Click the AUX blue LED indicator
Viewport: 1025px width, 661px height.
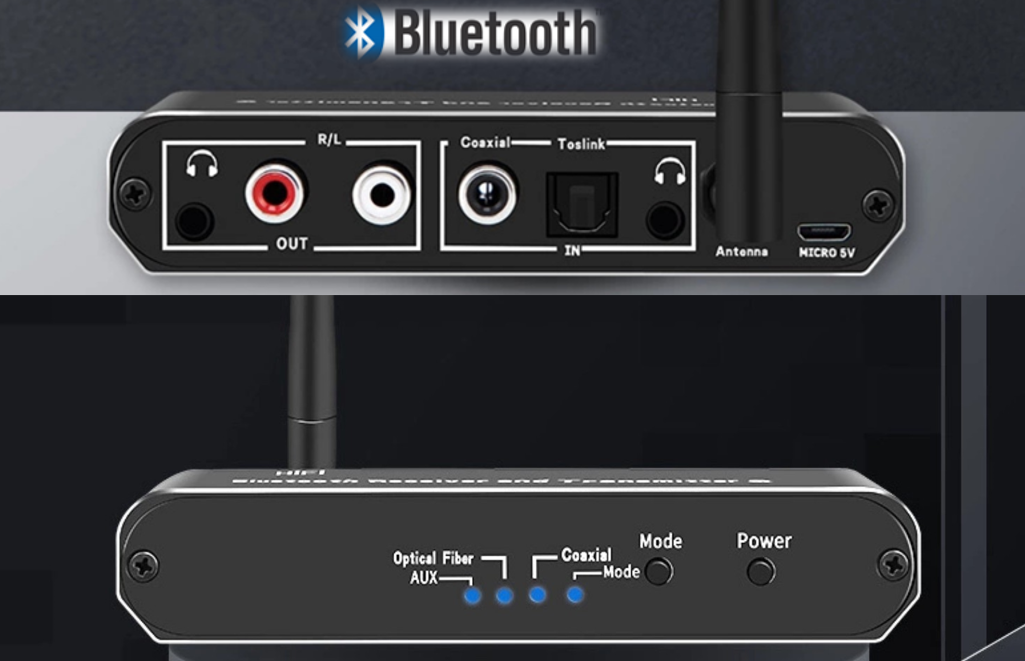473,596
